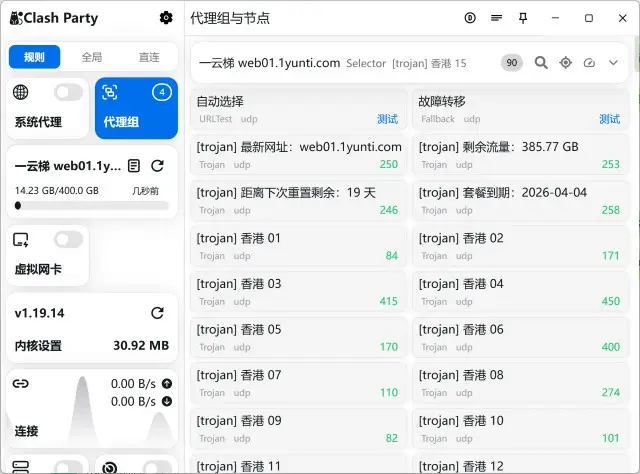
Task: Click the circled D delay display icon
Action: coord(470,18)
